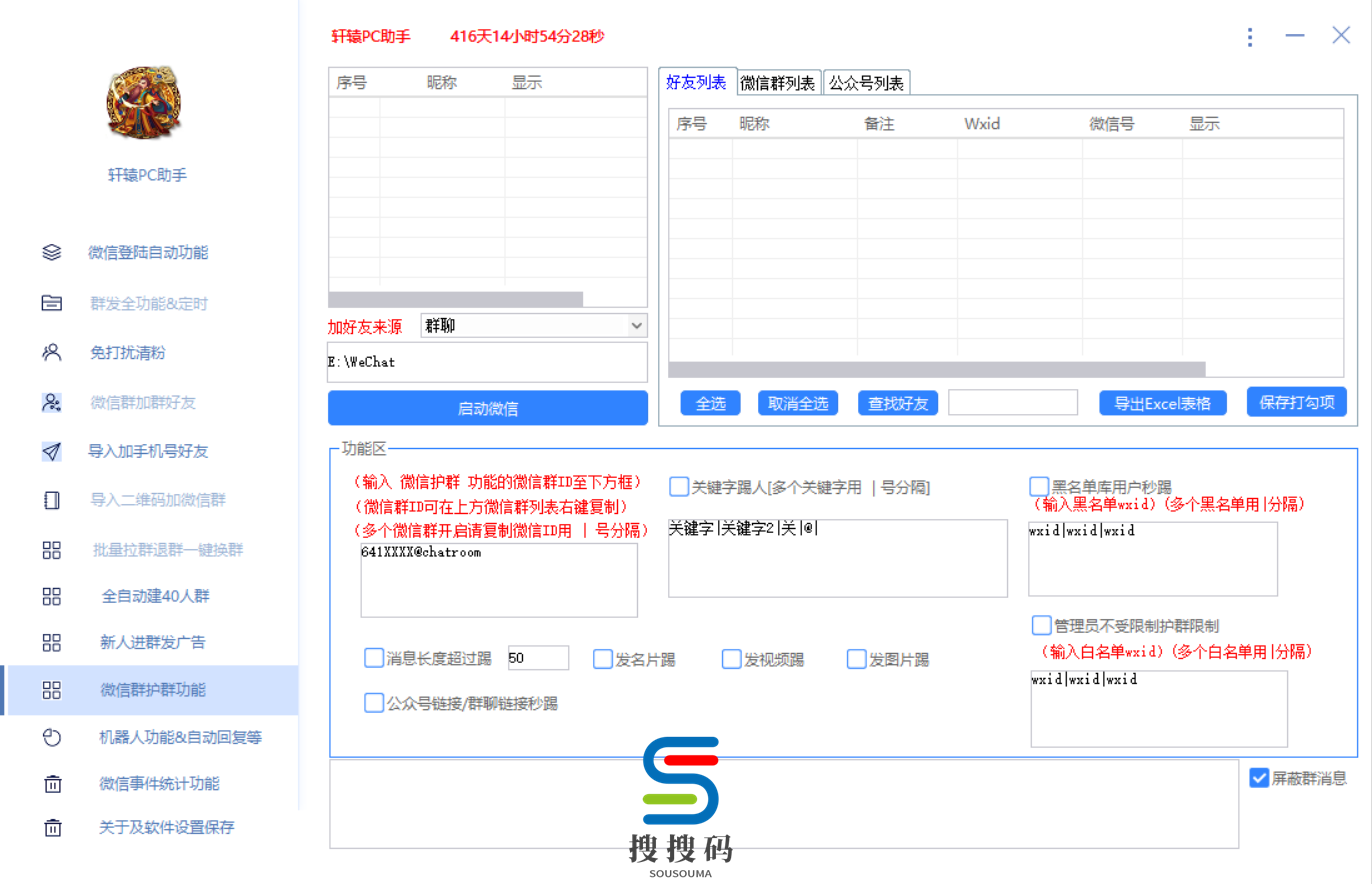This screenshot has height=884, width=1372.
Task: Open the three-dot more options menu
Action: pos(1250,37)
